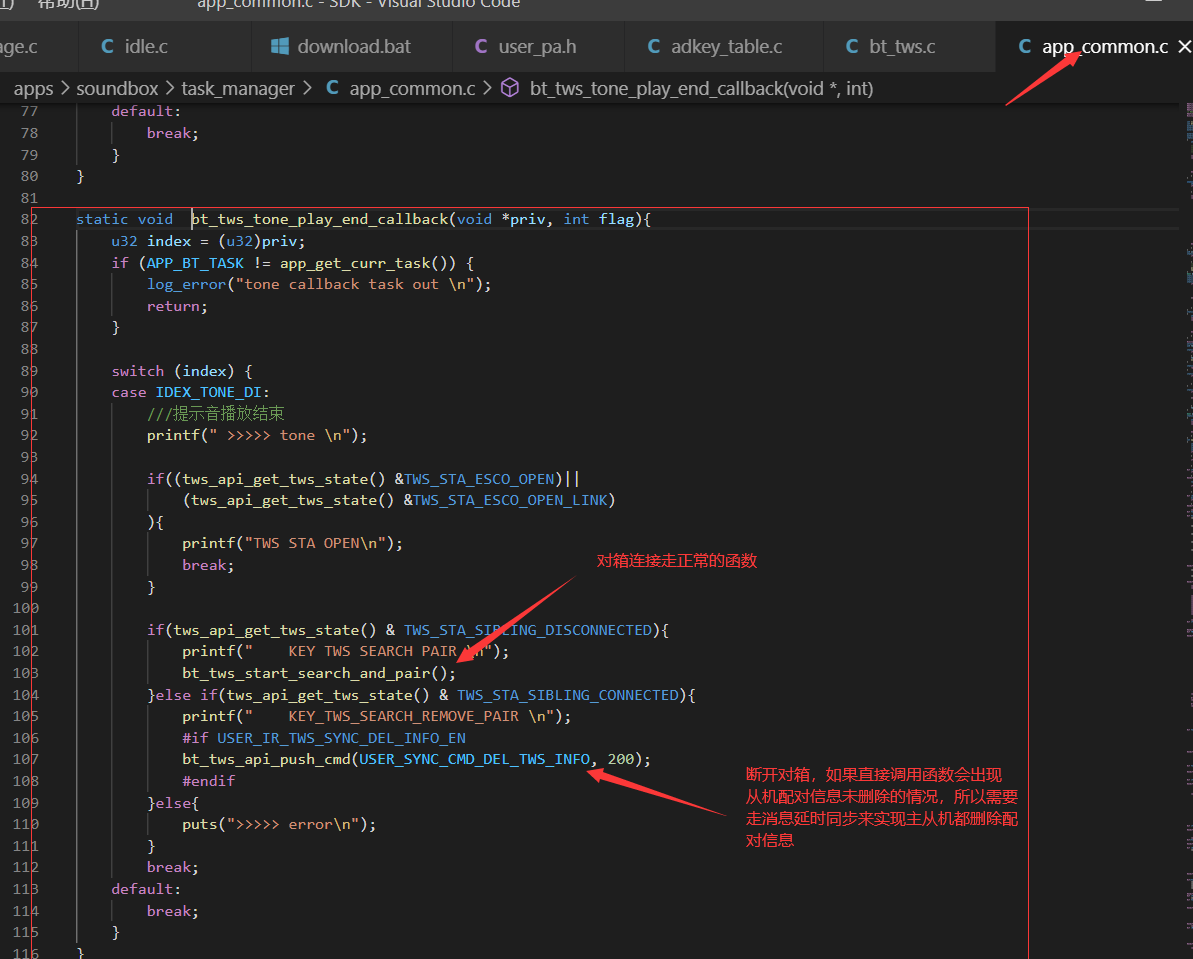The image size is (1193, 959).
Task: Click the bt_tws_api_push_cmd function call
Action: click(x=266, y=760)
